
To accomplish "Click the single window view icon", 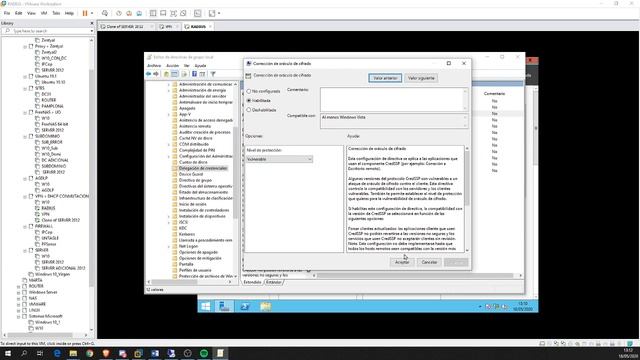I will [x=163, y=13].
